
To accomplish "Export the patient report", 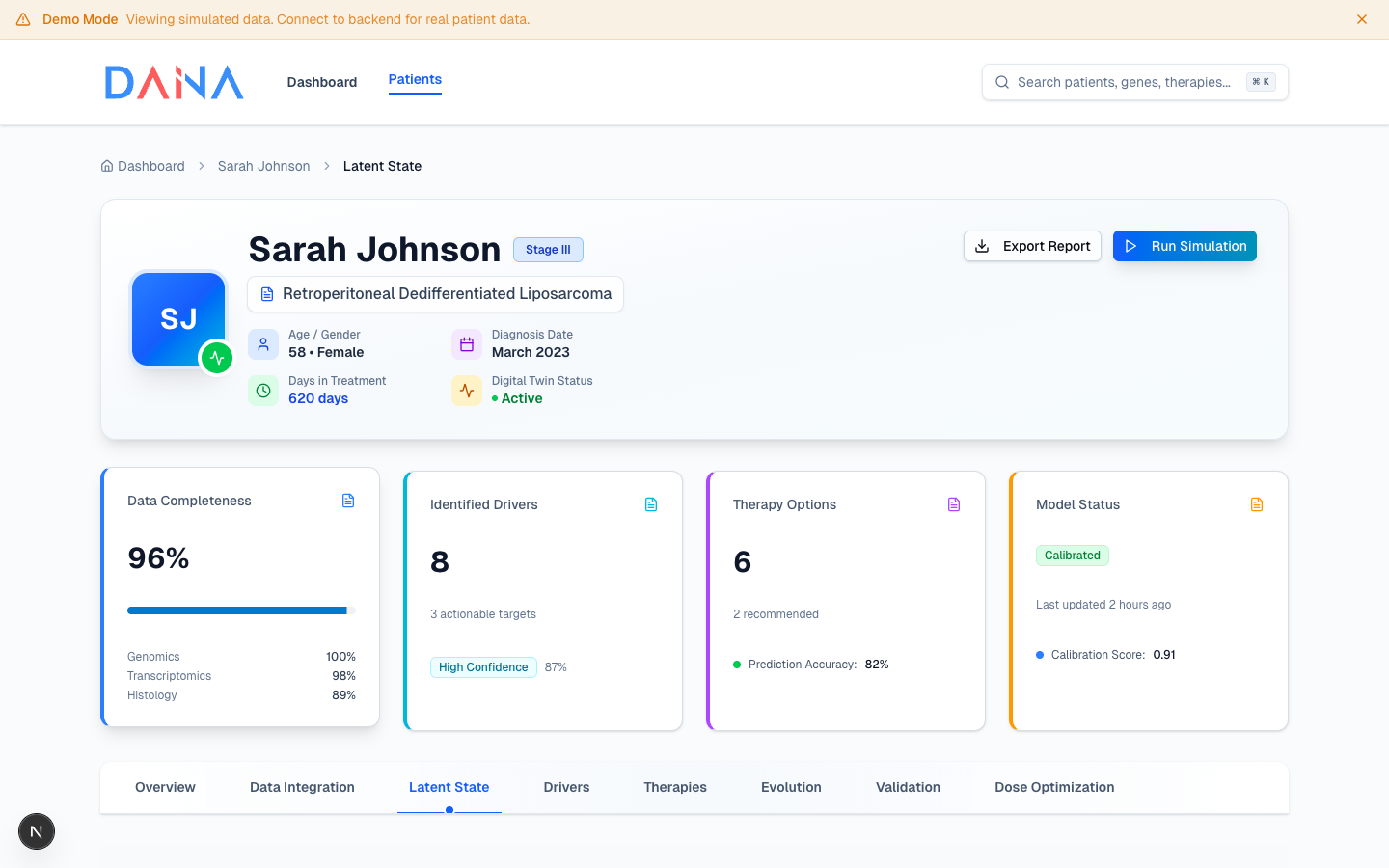I will point(1032,246).
